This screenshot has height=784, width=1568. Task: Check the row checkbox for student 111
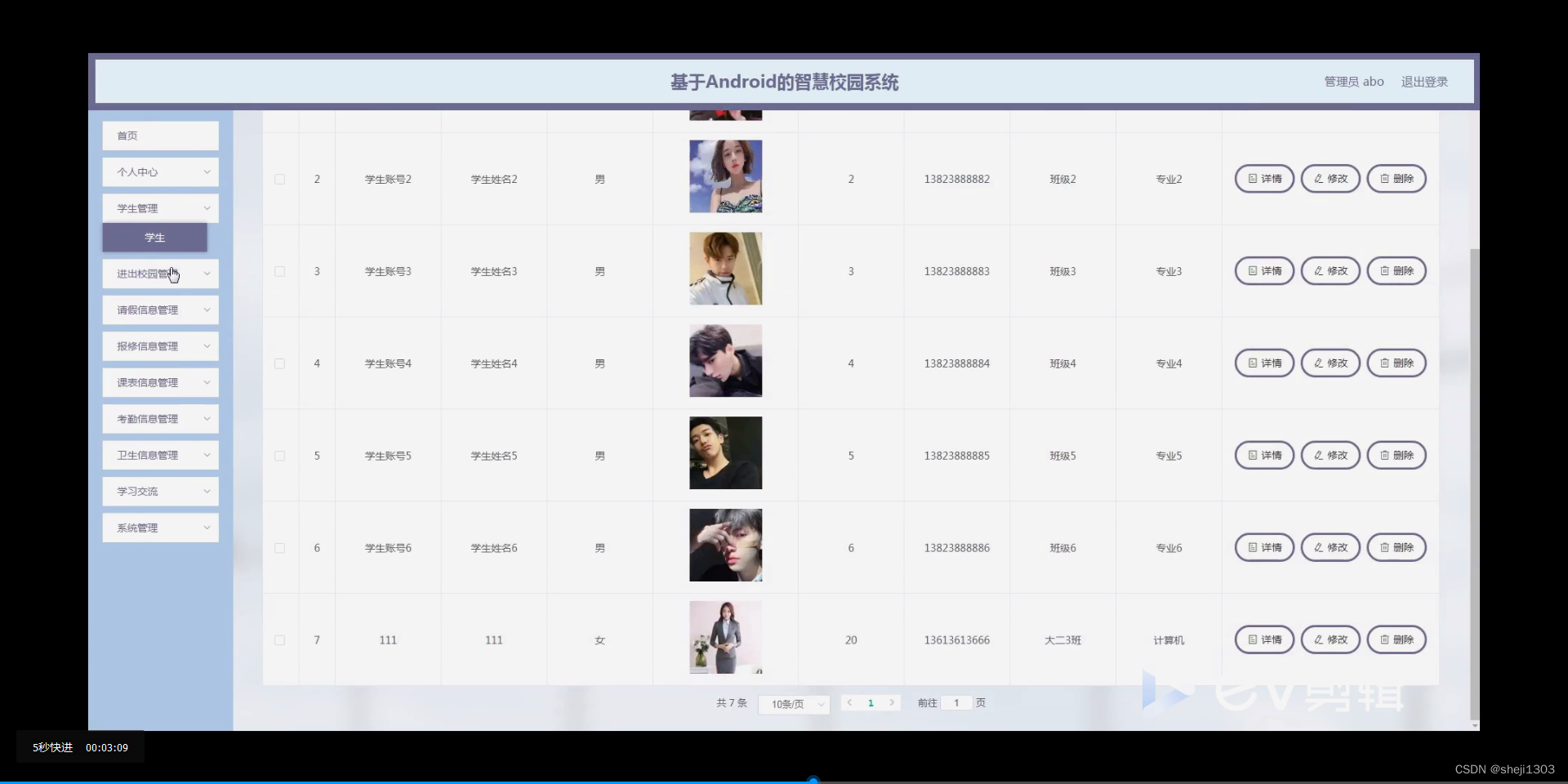click(x=279, y=640)
